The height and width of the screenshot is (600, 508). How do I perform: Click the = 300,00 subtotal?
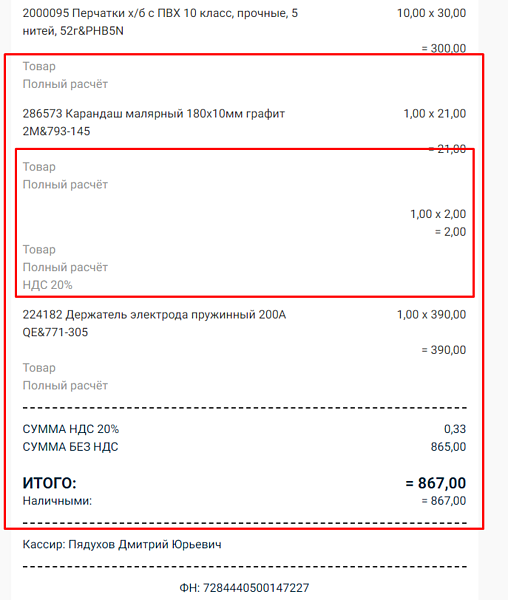pos(444,49)
